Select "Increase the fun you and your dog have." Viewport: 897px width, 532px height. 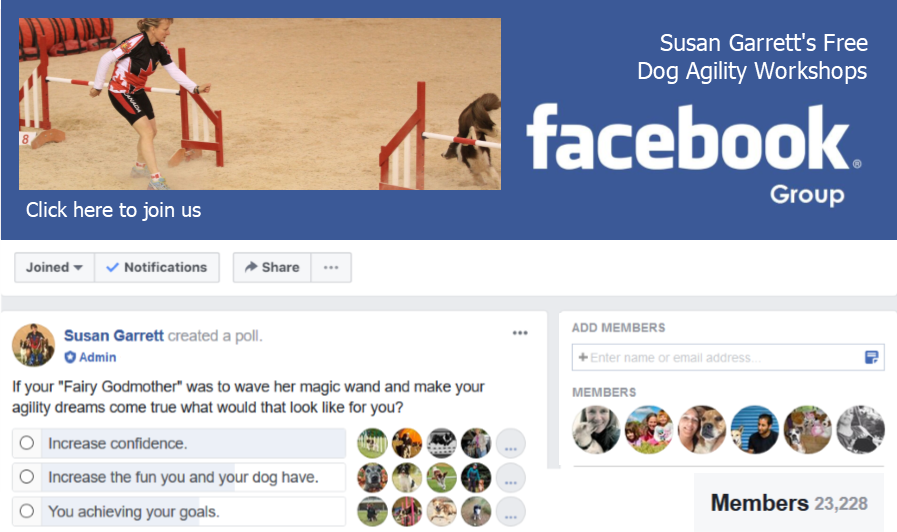pos(179,477)
